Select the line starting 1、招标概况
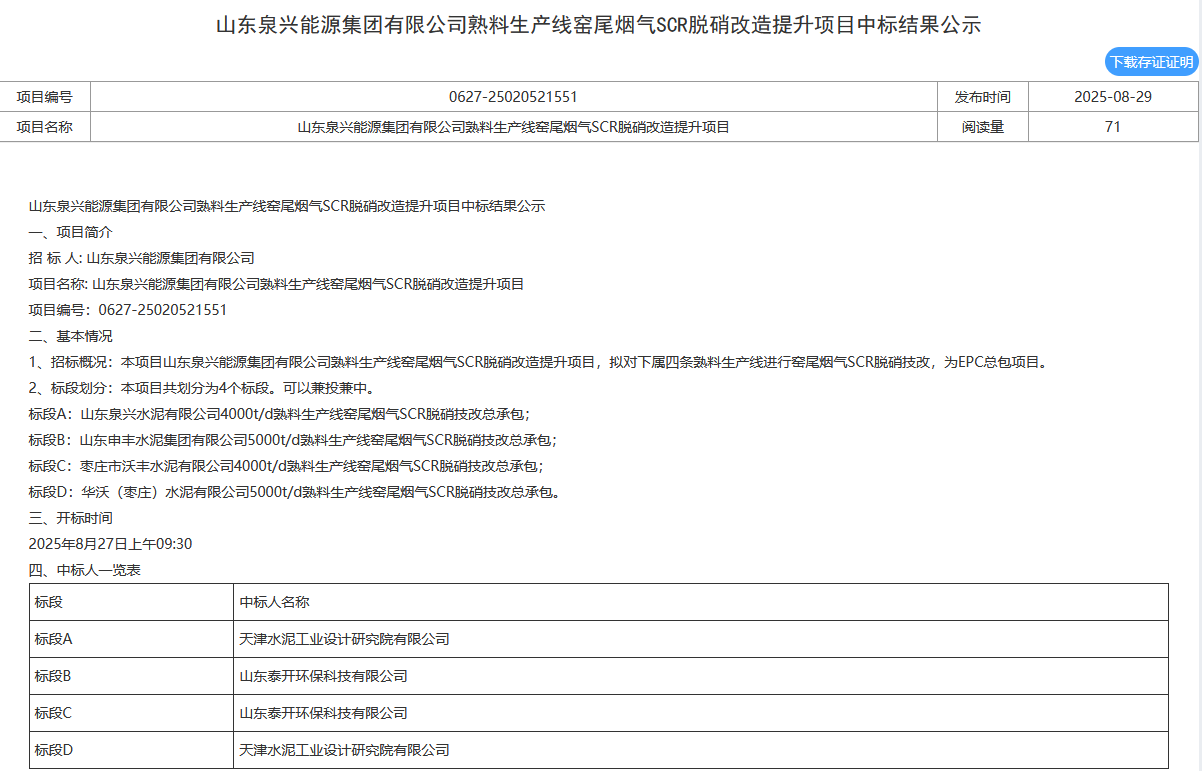This screenshot has width=1202, height=771. coord(540,362)
